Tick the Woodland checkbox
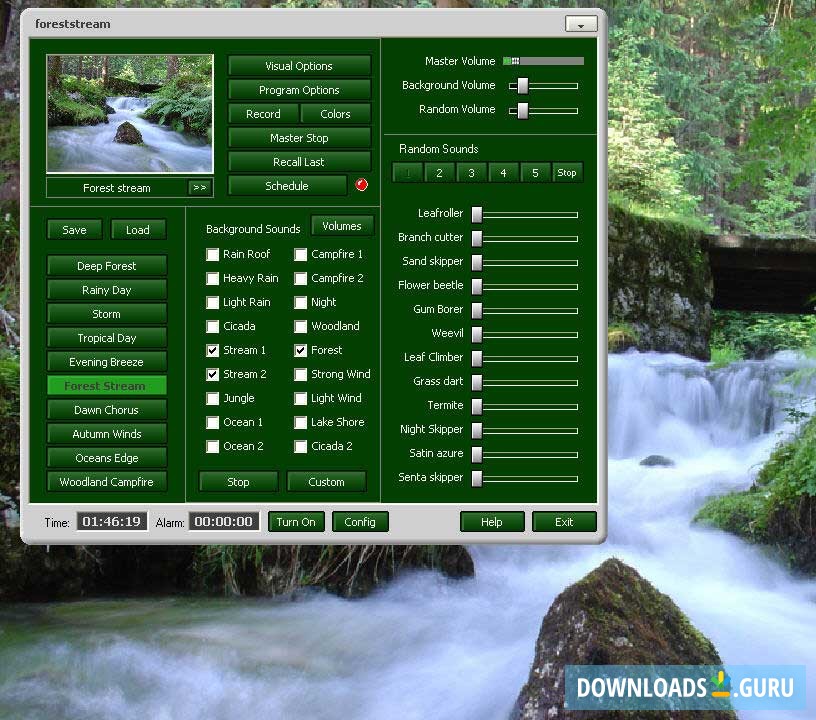Screen dimensions: 816x720 (x=300, y=326)
